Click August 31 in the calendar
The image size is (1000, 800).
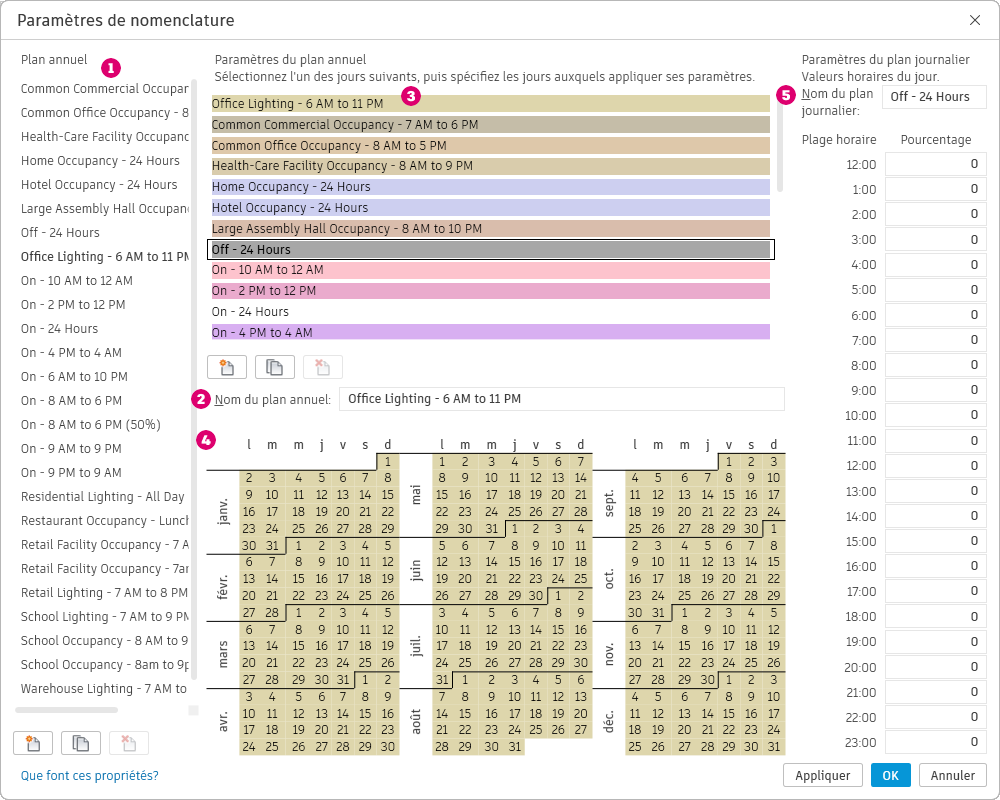513,746
